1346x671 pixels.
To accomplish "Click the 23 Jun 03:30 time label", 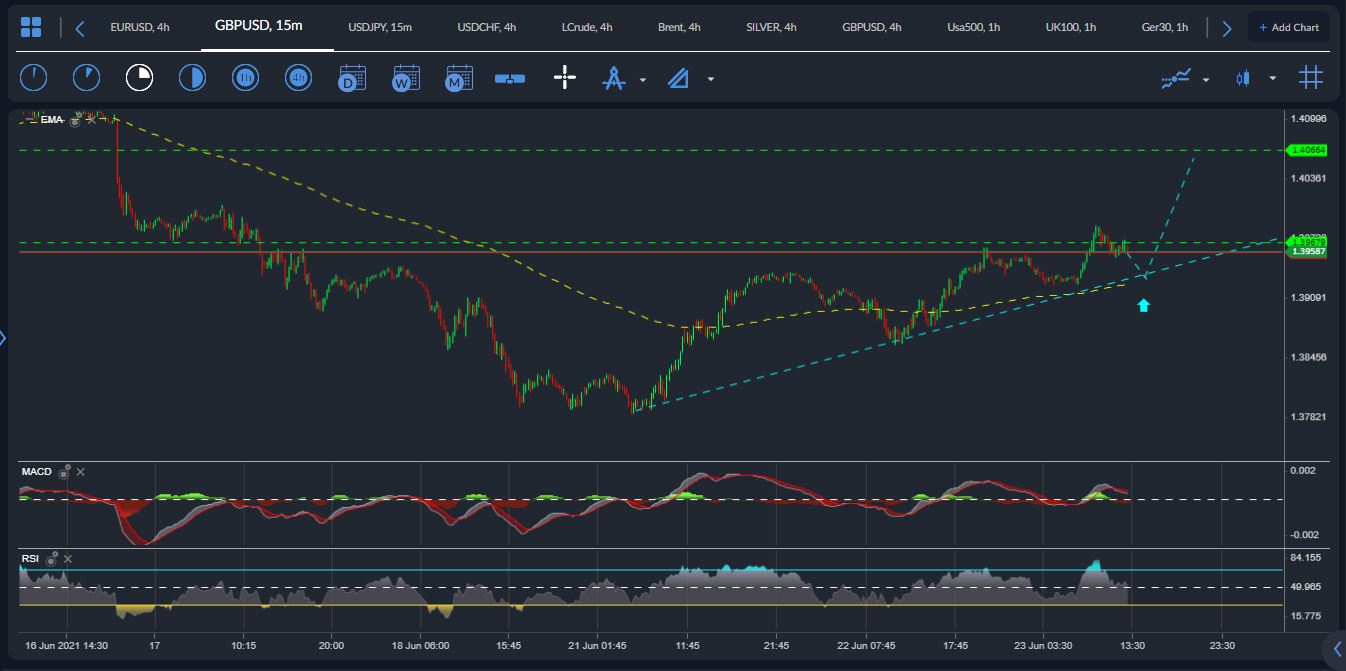I will (x=1043, y=646).
